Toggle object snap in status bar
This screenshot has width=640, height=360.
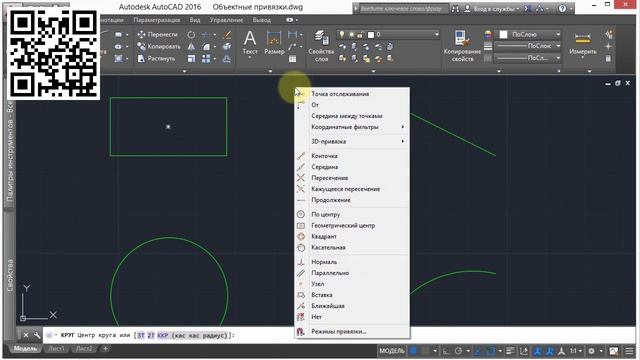tap(491, 351)
